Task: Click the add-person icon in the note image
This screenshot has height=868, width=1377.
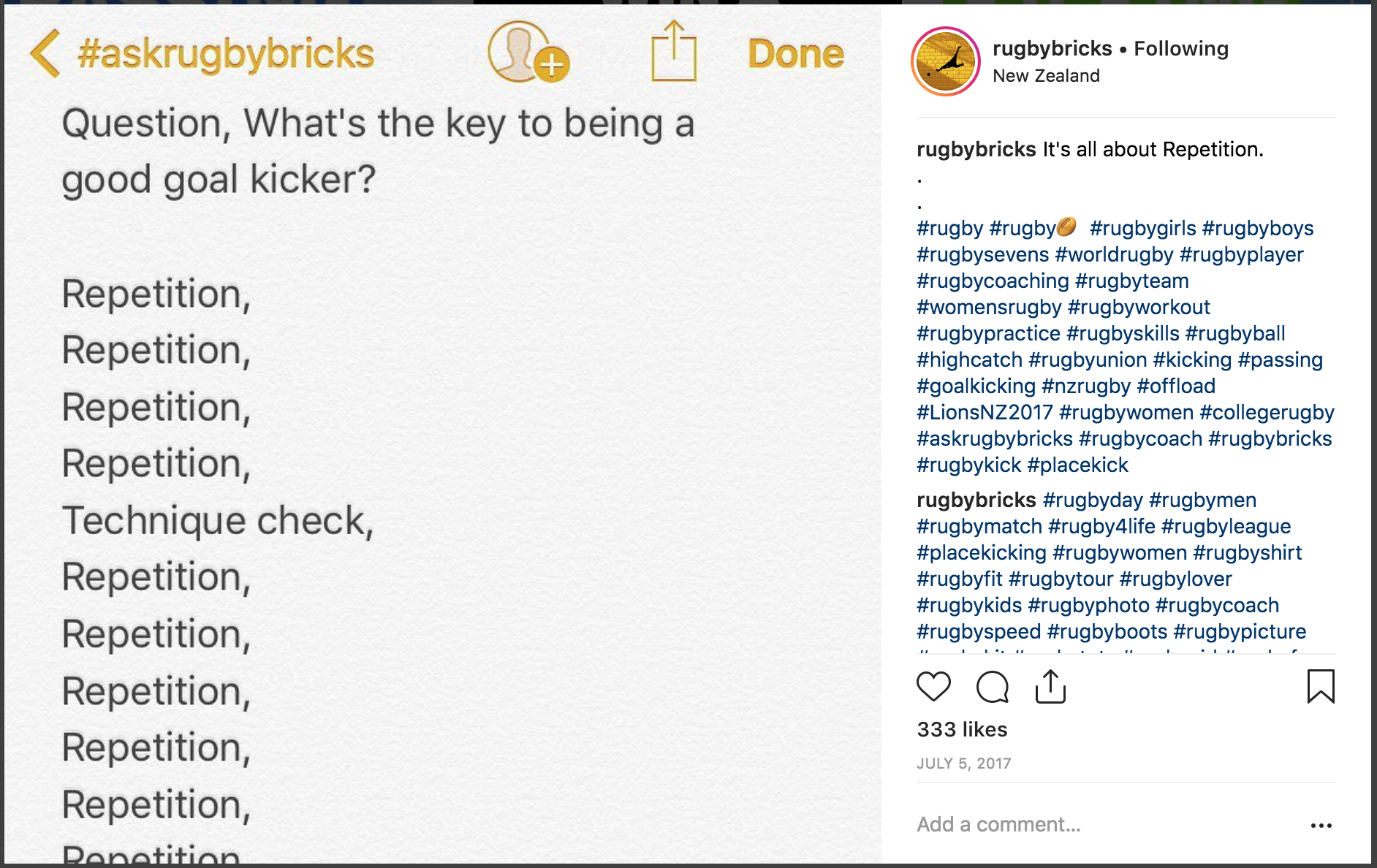Action: [x=528, y=53]
